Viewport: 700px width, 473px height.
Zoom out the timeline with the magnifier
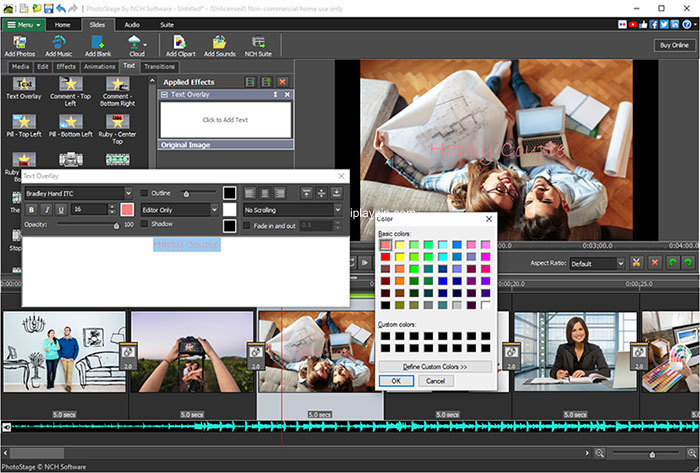coord(600,453)
